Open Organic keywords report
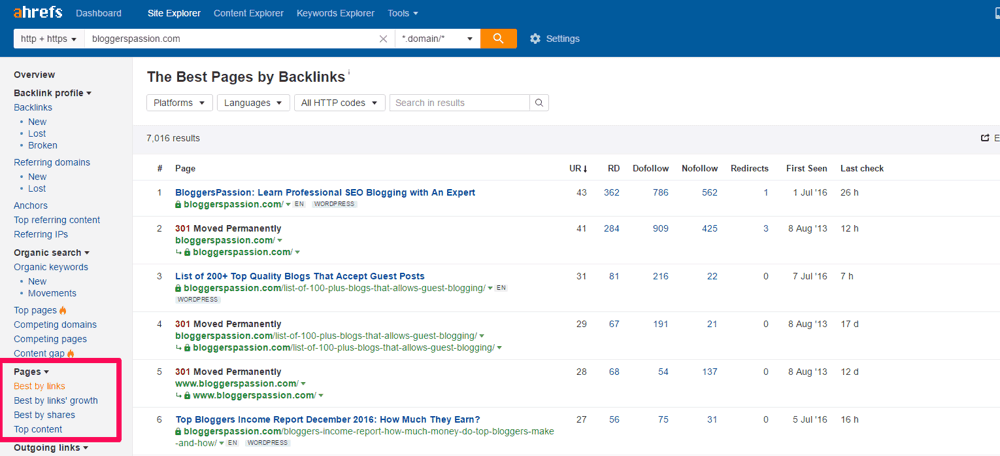This screenshot has width=1000, height=456. pyautogui.click(x=51, y=267)
